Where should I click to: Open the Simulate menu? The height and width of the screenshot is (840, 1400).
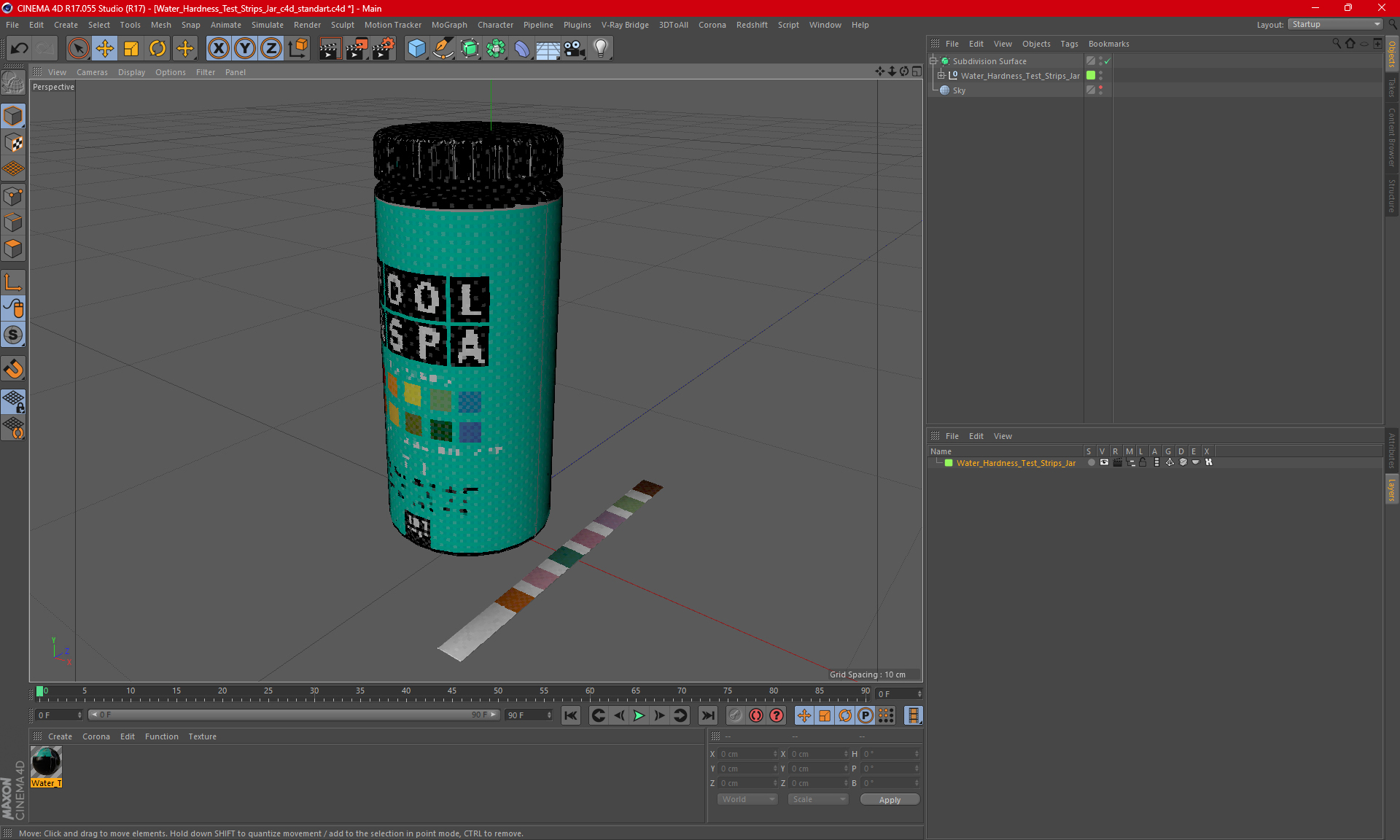point(268,25)
